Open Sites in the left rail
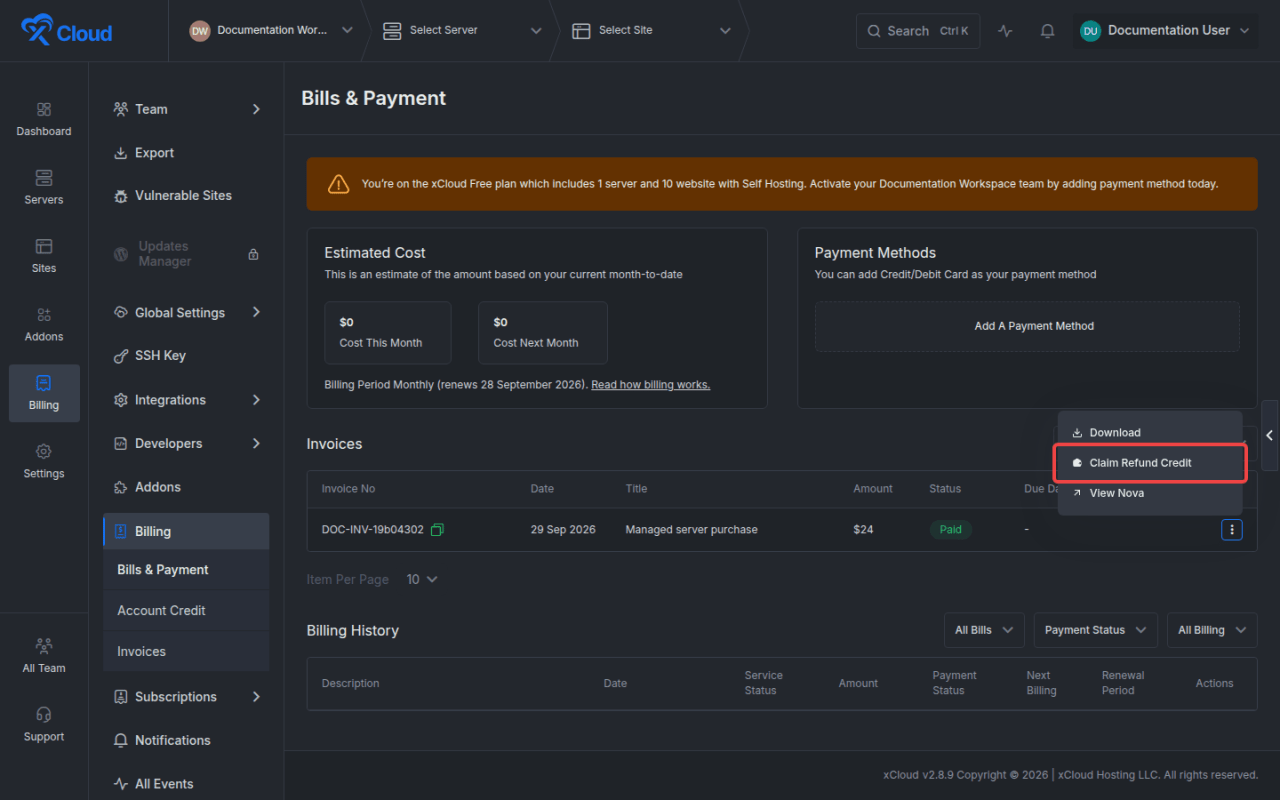The image size is (1280, 800). pos(44,256)
